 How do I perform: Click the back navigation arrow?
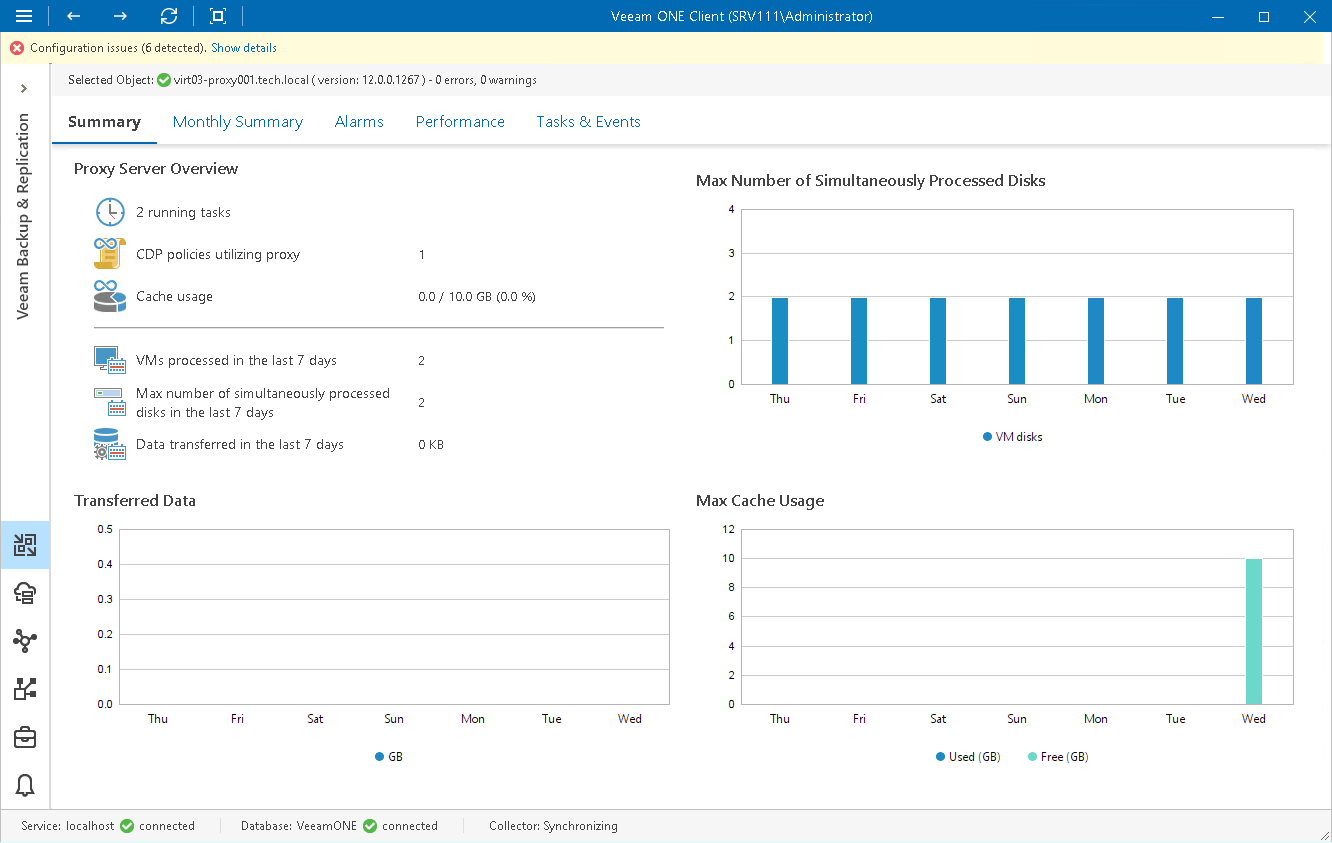(73, 16)
